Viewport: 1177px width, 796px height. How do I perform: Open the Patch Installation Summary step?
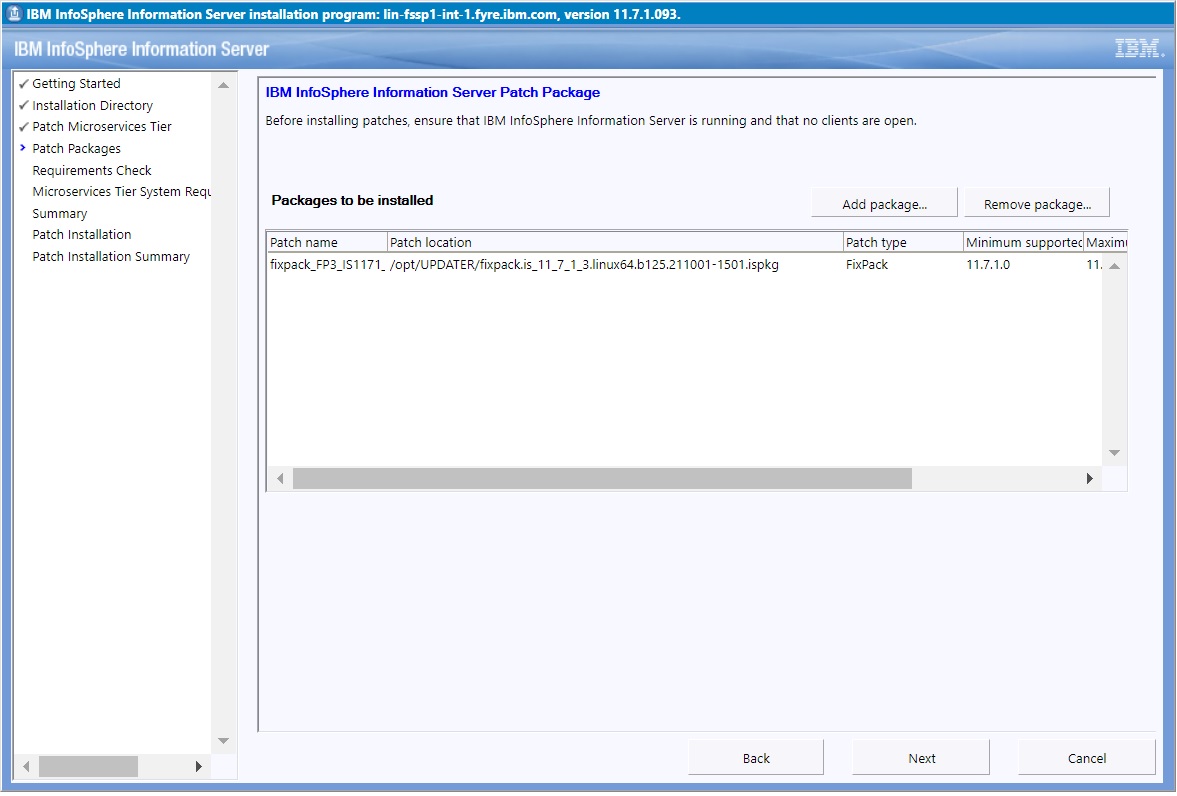coord(110,256)
